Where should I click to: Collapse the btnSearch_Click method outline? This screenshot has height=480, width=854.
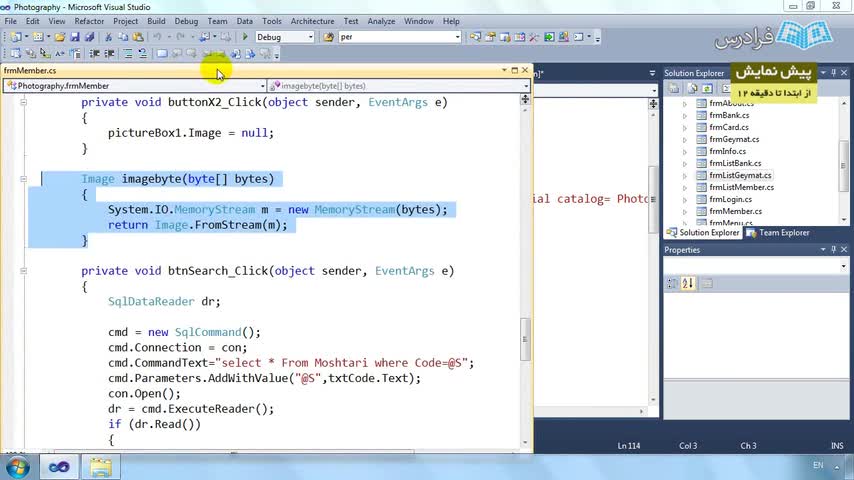click(x=23, y=271)
